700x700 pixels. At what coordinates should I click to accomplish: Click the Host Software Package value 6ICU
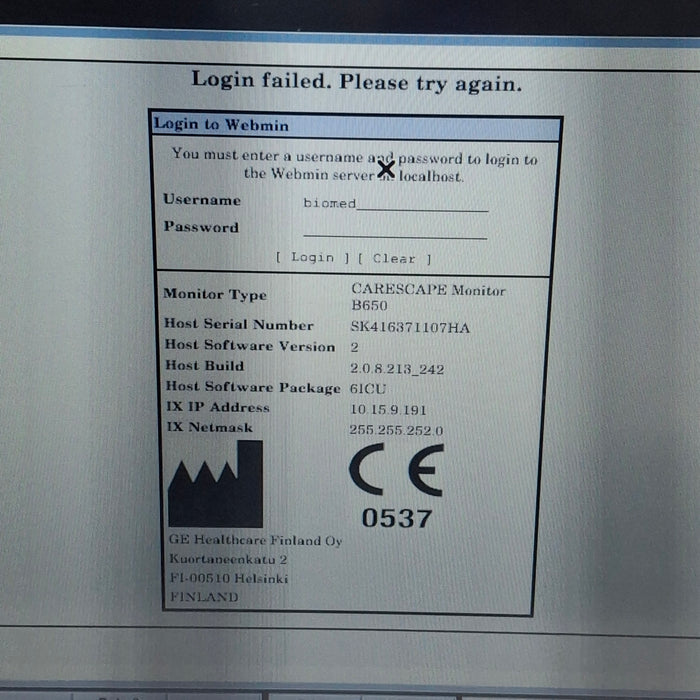click(x=368, y=389)
